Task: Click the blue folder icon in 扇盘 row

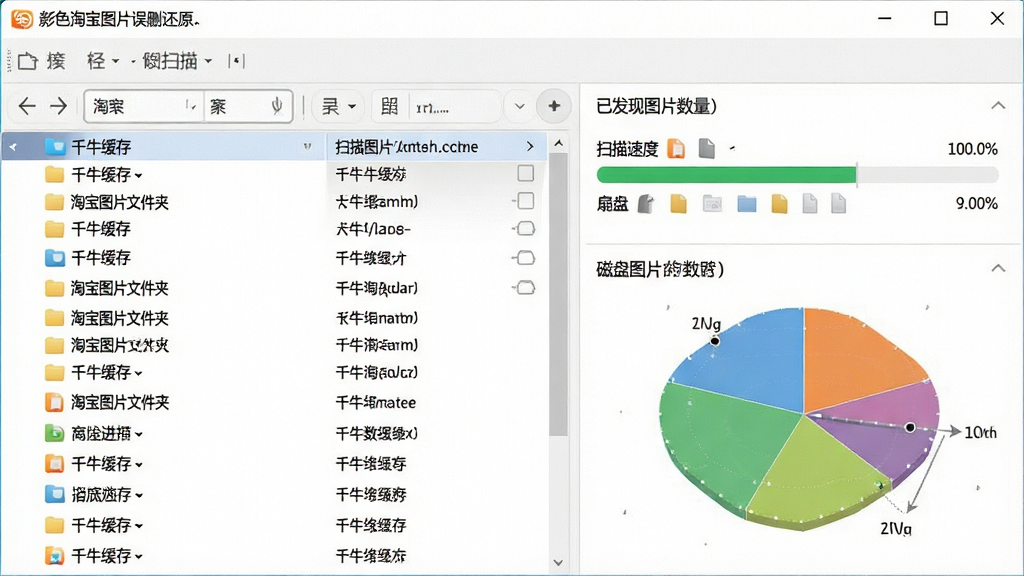Action: click(x=746, y=204)
